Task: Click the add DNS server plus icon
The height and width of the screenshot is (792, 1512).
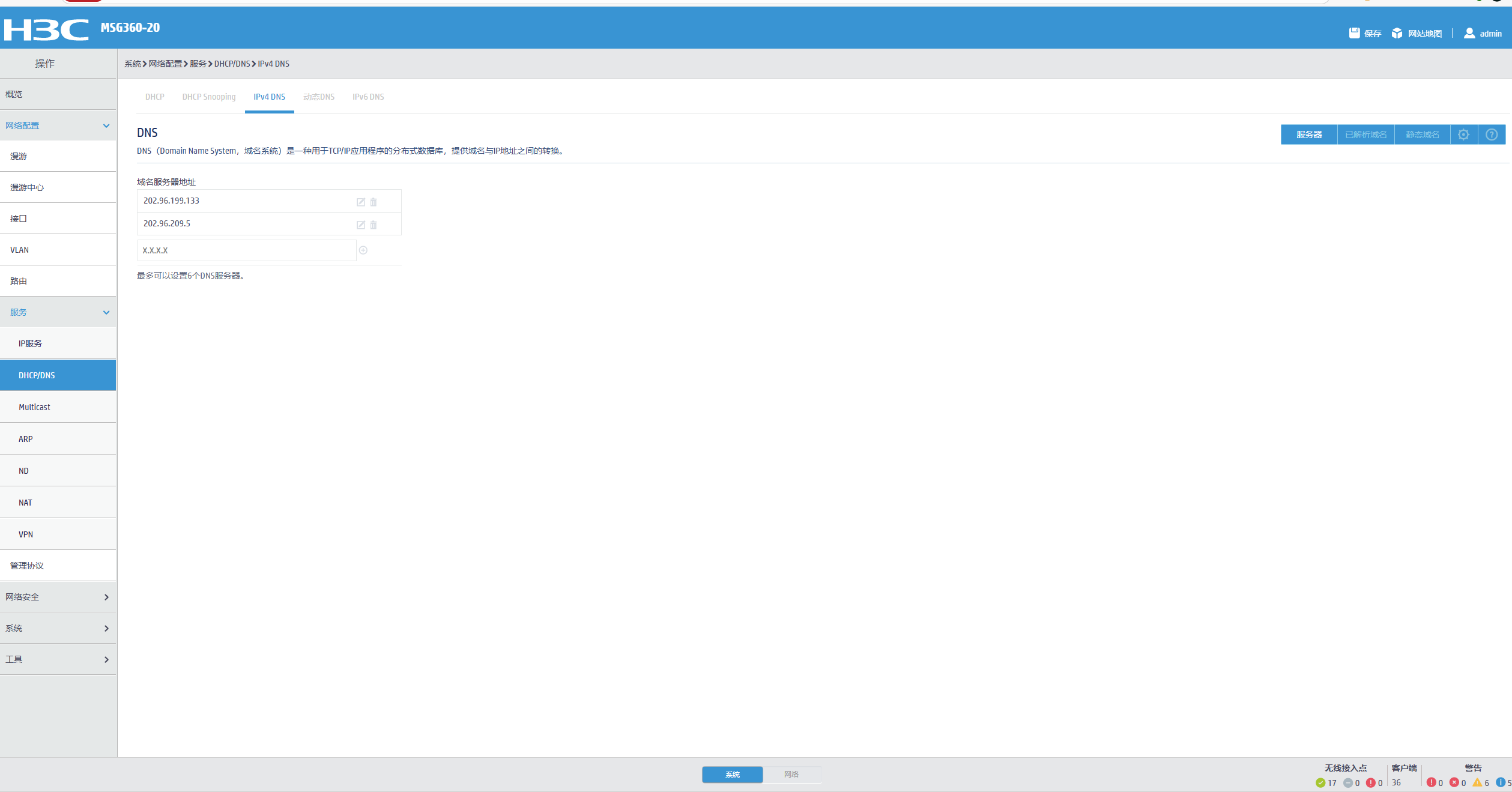Action: [363, 250]
